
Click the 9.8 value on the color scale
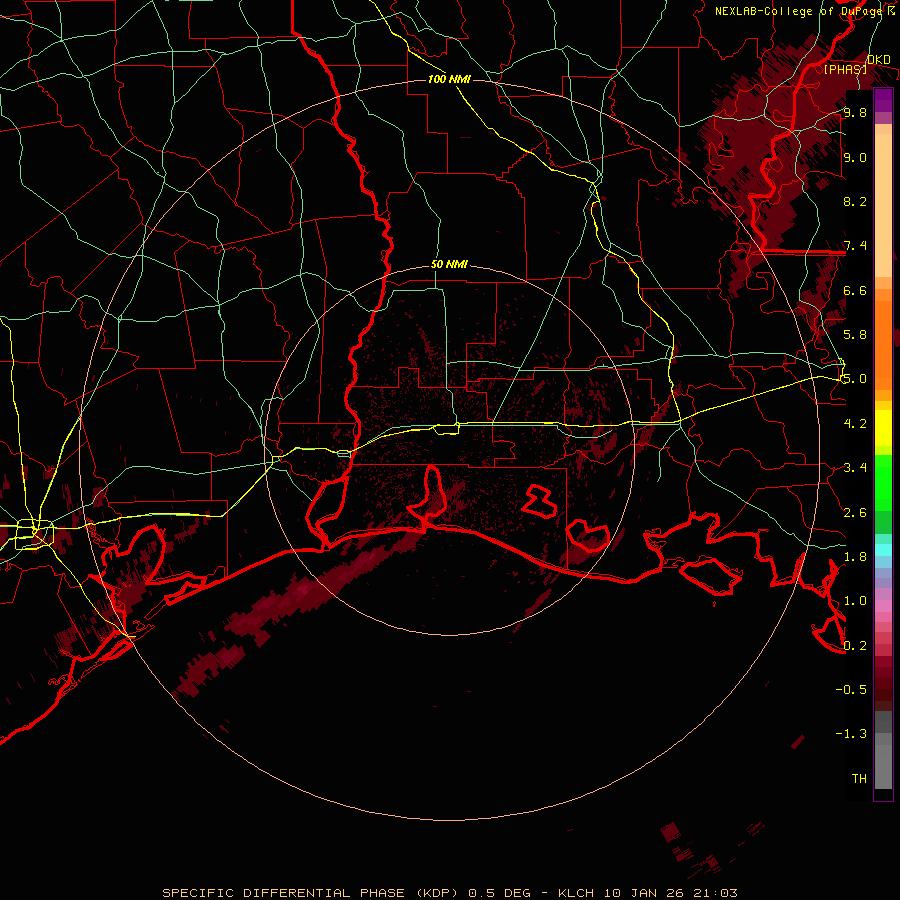tap(855, 112)
